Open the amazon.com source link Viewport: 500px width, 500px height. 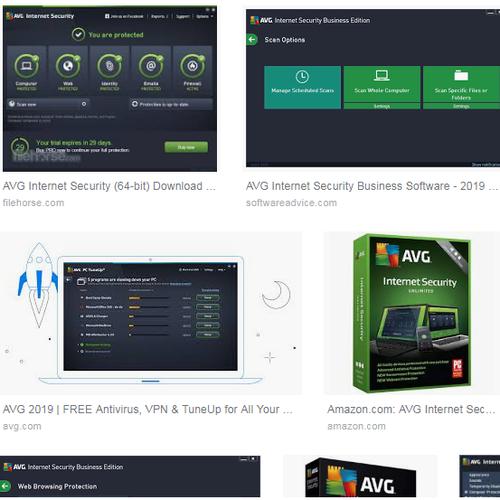coord(356,426)
